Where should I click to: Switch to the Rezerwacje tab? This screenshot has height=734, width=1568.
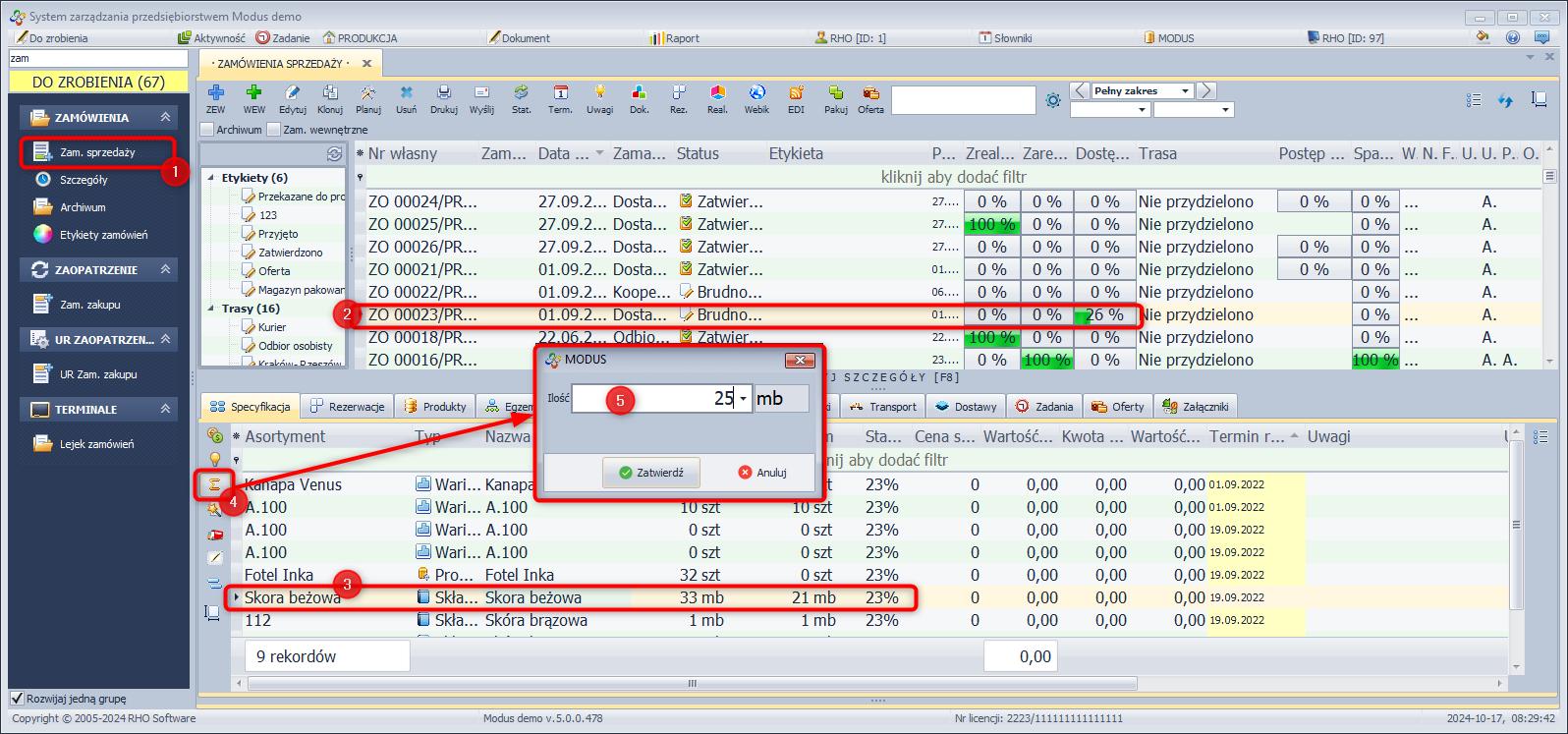[348, 407]
